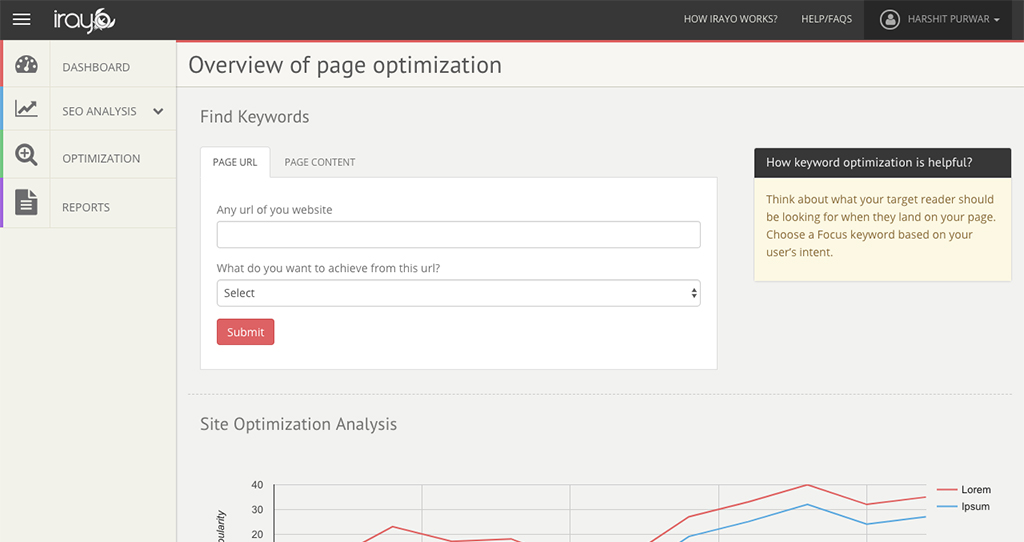1024x542 pixels.
Task: Click the Optimization magnifier icon
Action: tap(26, 155)
